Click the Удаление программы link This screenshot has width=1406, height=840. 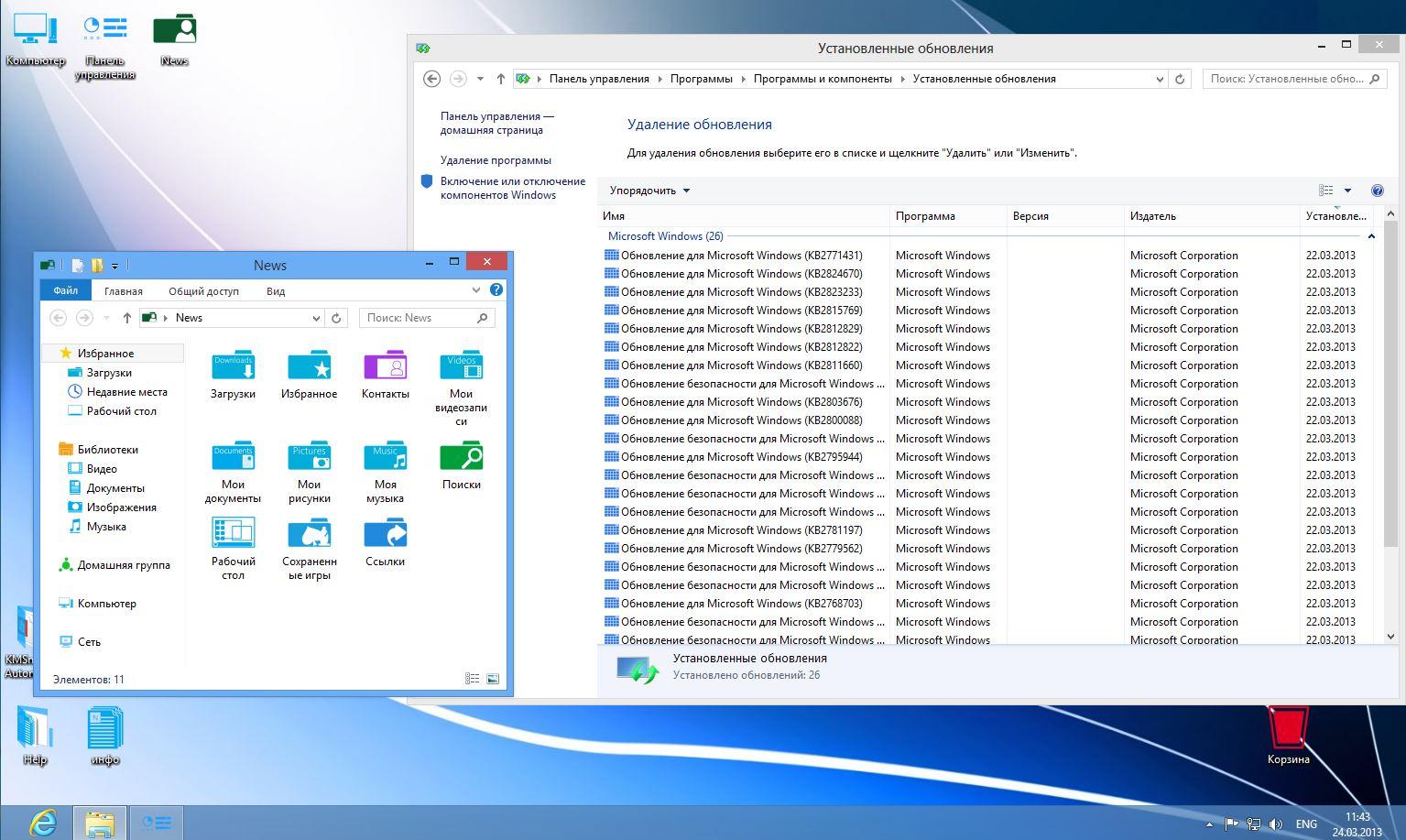pos(496,160)
